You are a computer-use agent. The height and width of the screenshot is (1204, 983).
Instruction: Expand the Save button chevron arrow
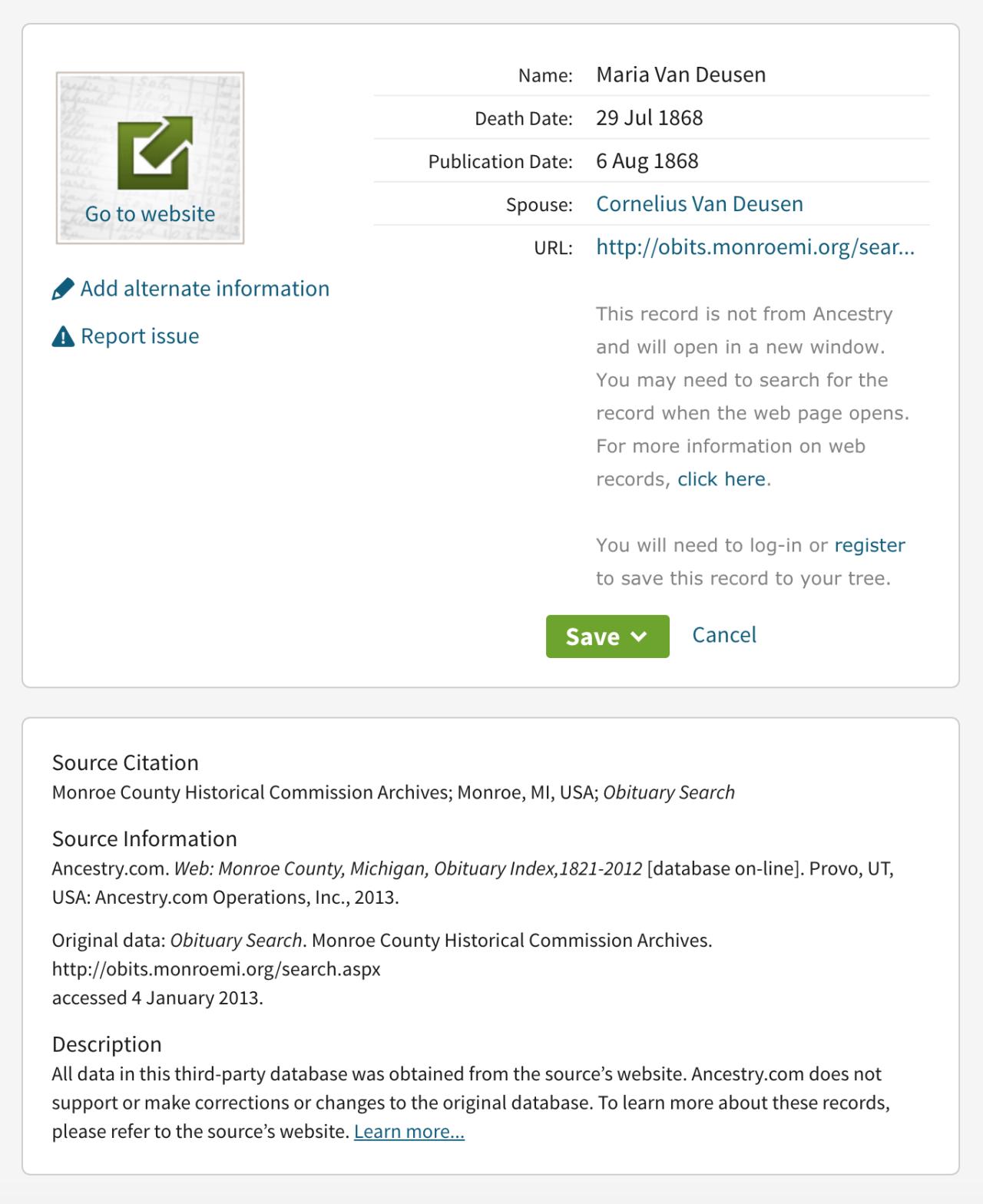tap(639, 637)
